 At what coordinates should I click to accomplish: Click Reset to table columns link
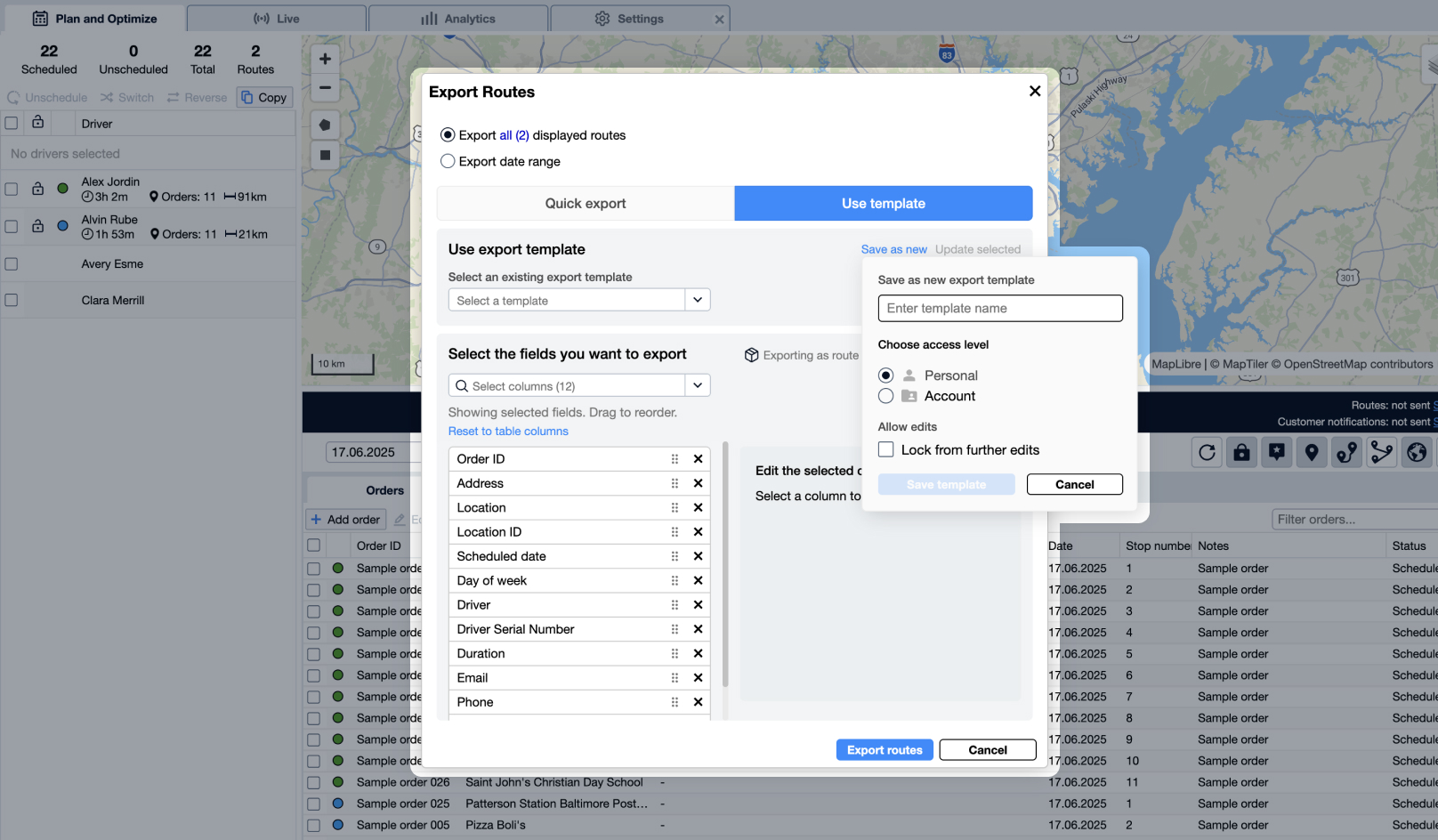(508, 432)
